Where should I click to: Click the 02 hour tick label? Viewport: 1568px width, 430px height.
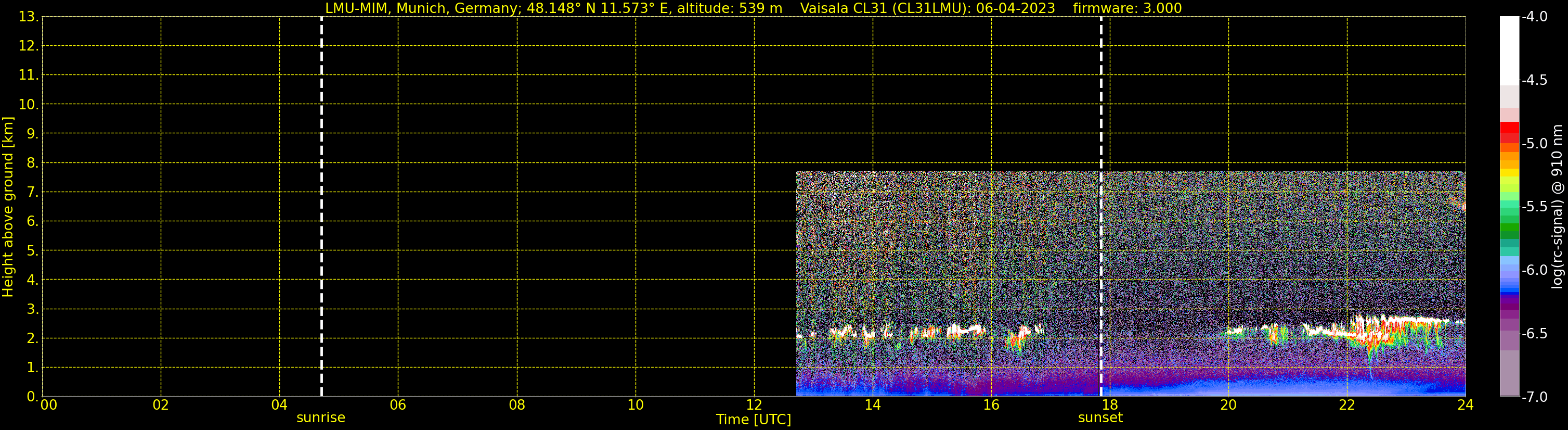pyautogui.click(x=161, y=405)
